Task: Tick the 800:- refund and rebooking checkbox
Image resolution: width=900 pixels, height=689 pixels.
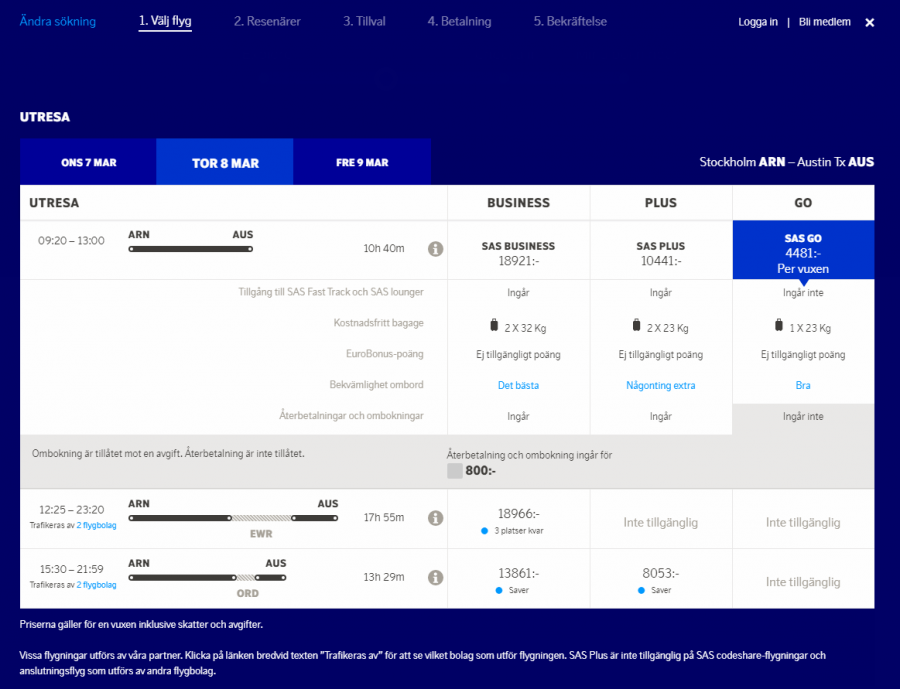Action: click(454, 470)
